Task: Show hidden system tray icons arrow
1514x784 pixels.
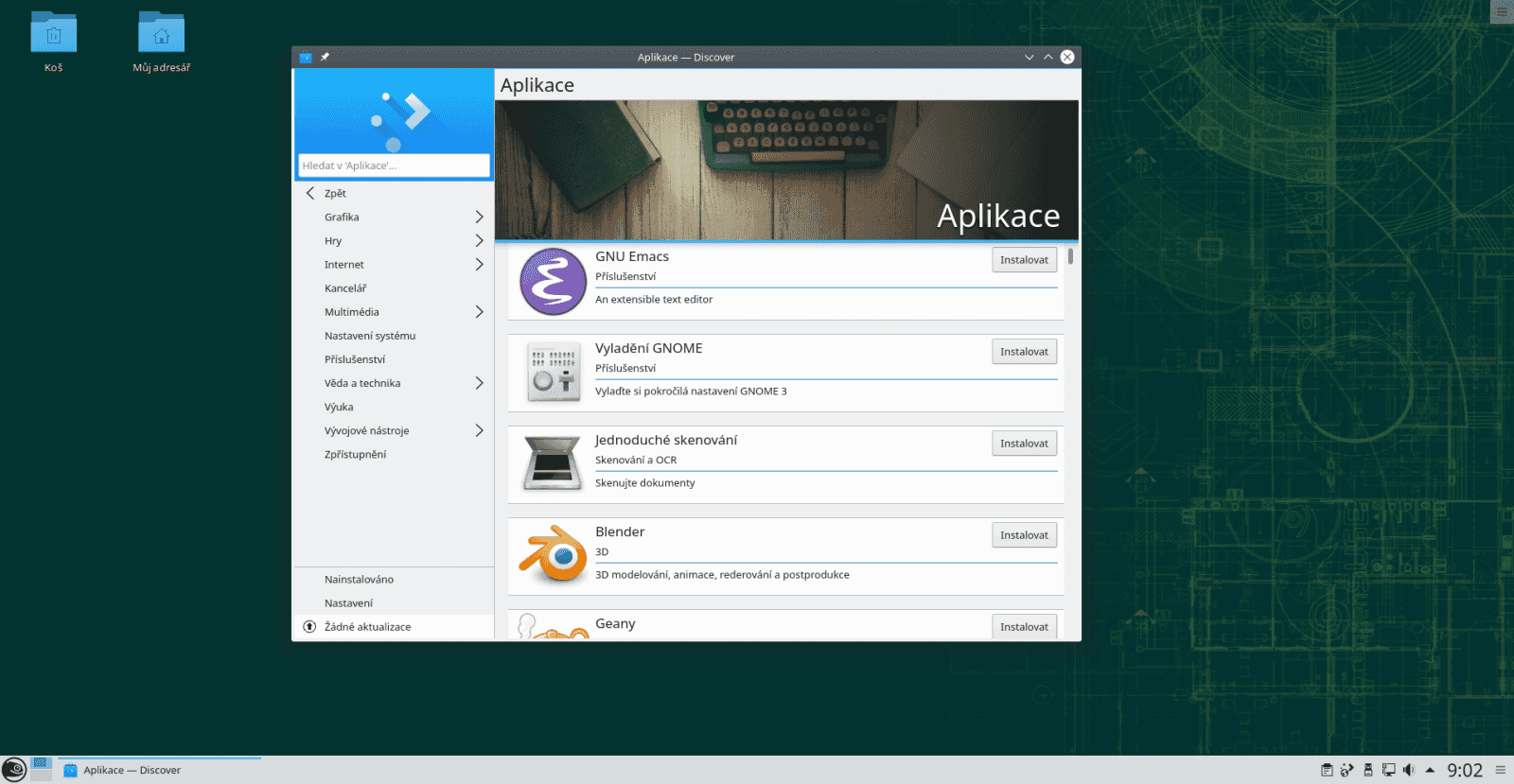Action: 1430,770
